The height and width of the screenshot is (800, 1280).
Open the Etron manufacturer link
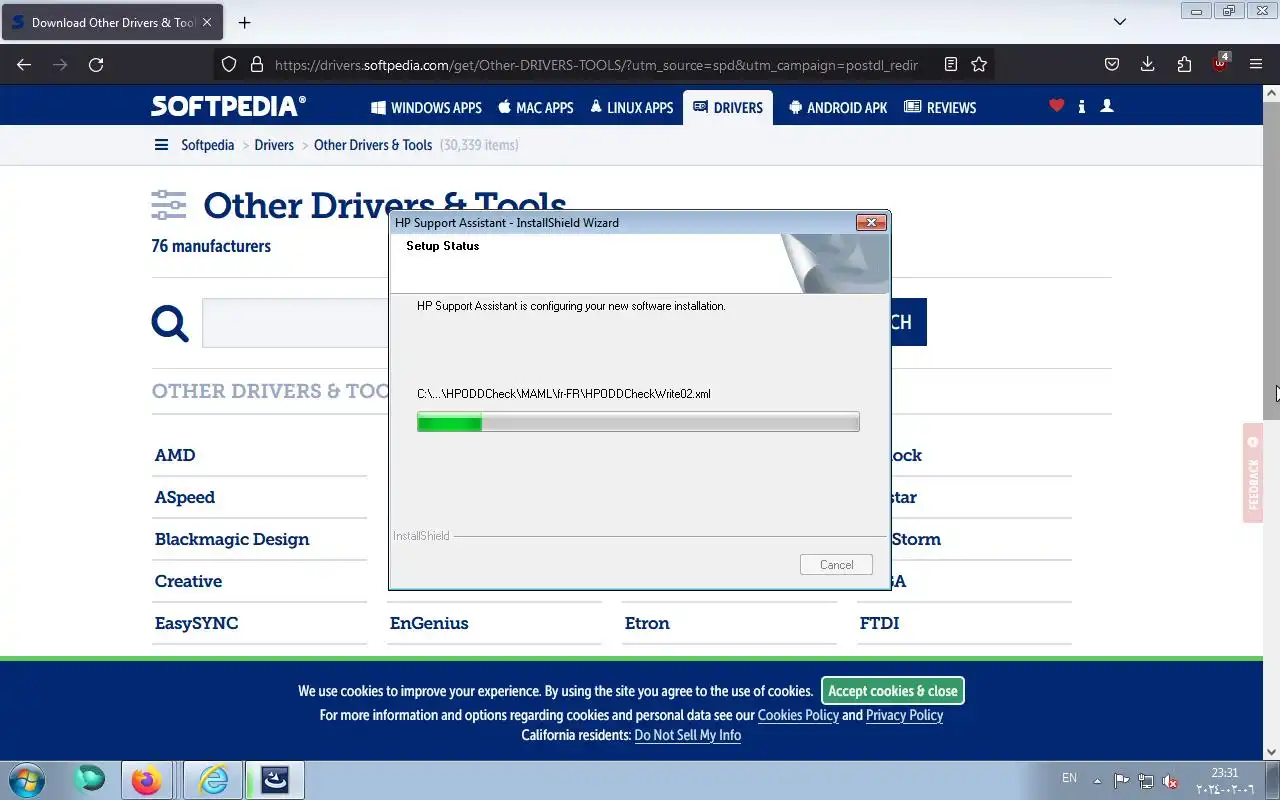tap(647, 623)
